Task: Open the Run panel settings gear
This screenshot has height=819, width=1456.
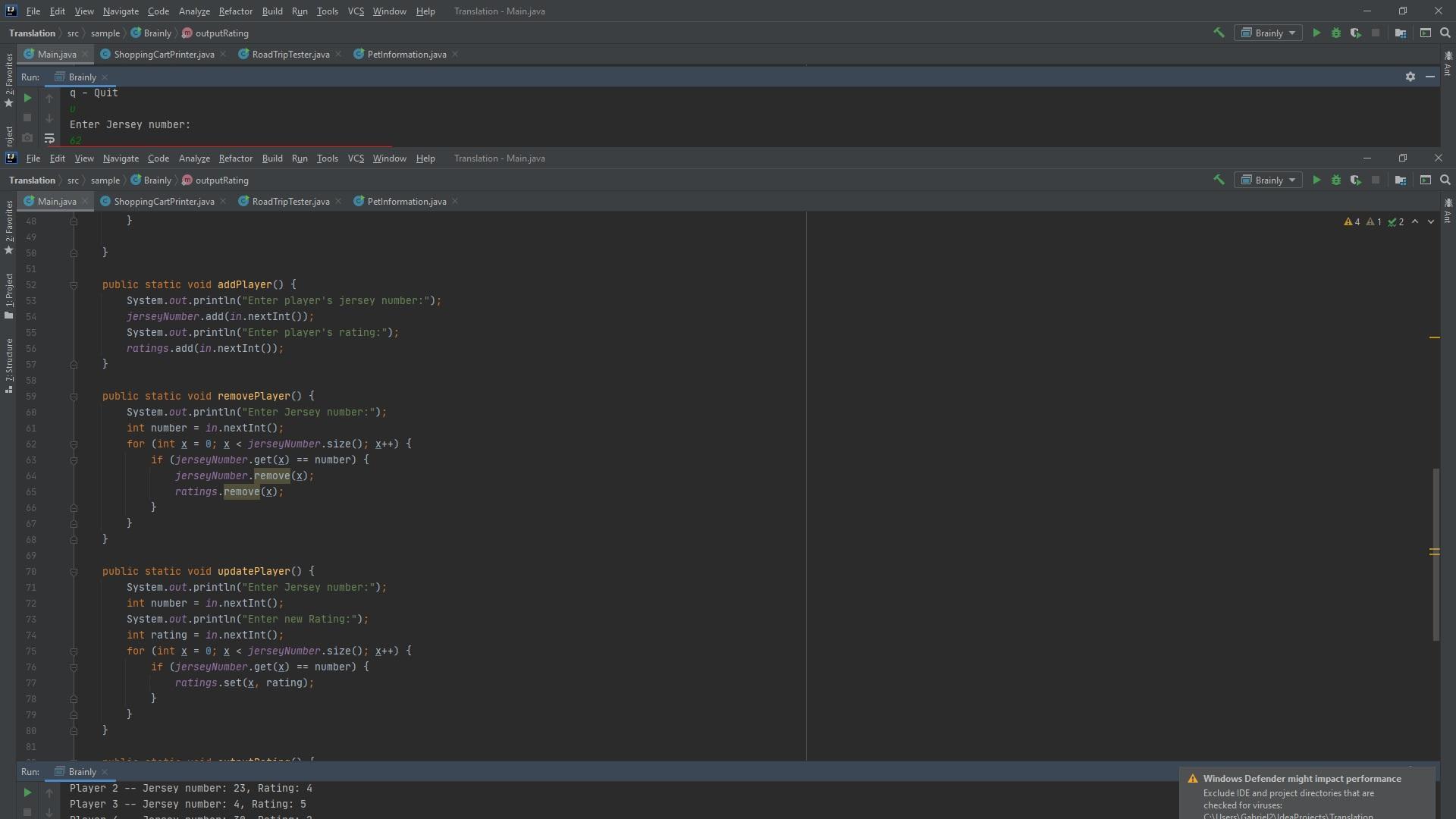Action: point(1410,77)
